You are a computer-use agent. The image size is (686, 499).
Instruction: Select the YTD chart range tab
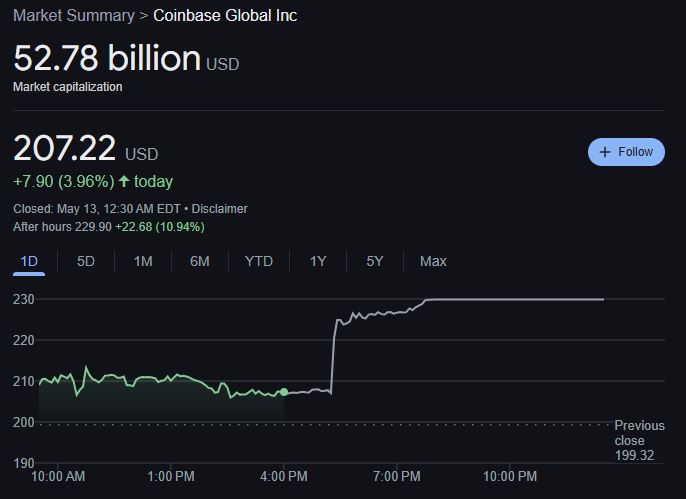259,261
